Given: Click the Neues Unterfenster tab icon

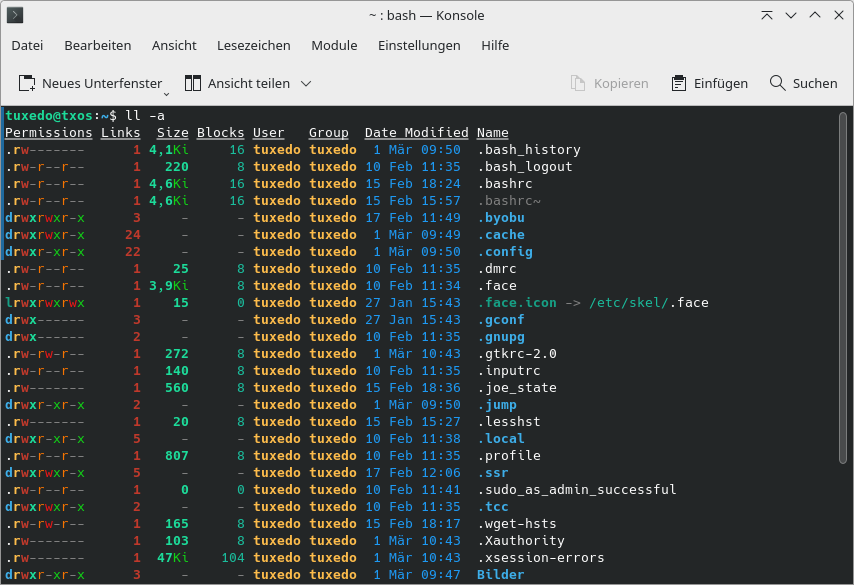Looking at the screenshot, I should tap(27, 83).
